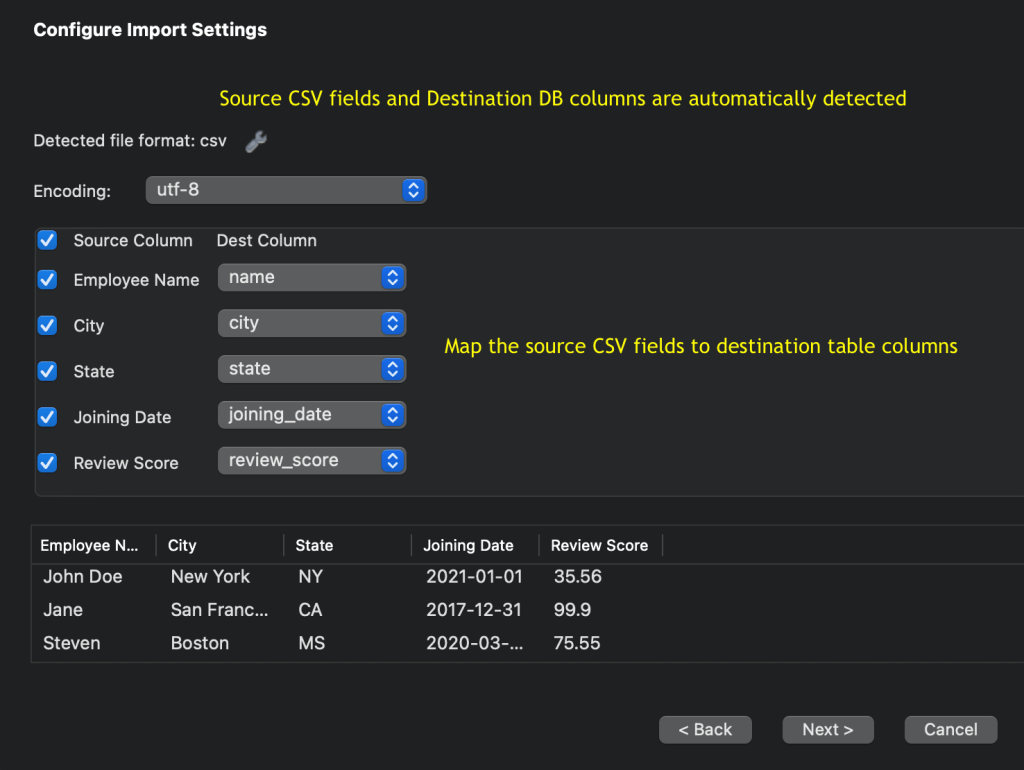Click the wrench icon beside detected file format
The height and width of the screenshot is (770, 1024).
[256, 142]
